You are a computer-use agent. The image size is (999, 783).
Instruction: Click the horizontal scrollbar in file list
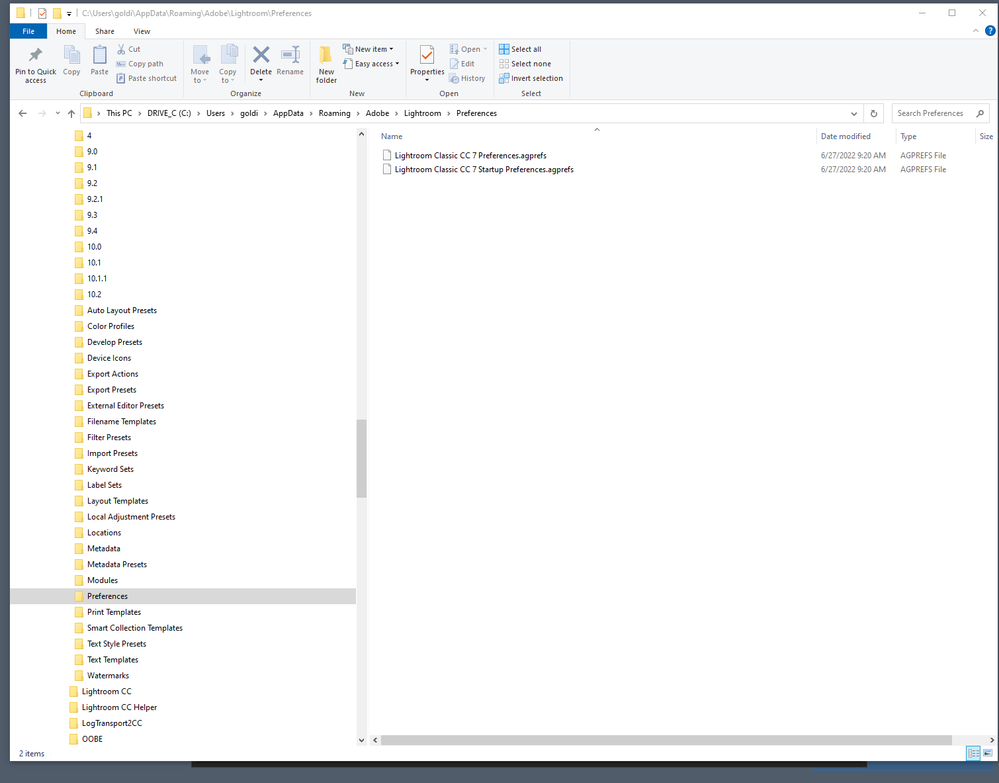[x=666, y=740]
